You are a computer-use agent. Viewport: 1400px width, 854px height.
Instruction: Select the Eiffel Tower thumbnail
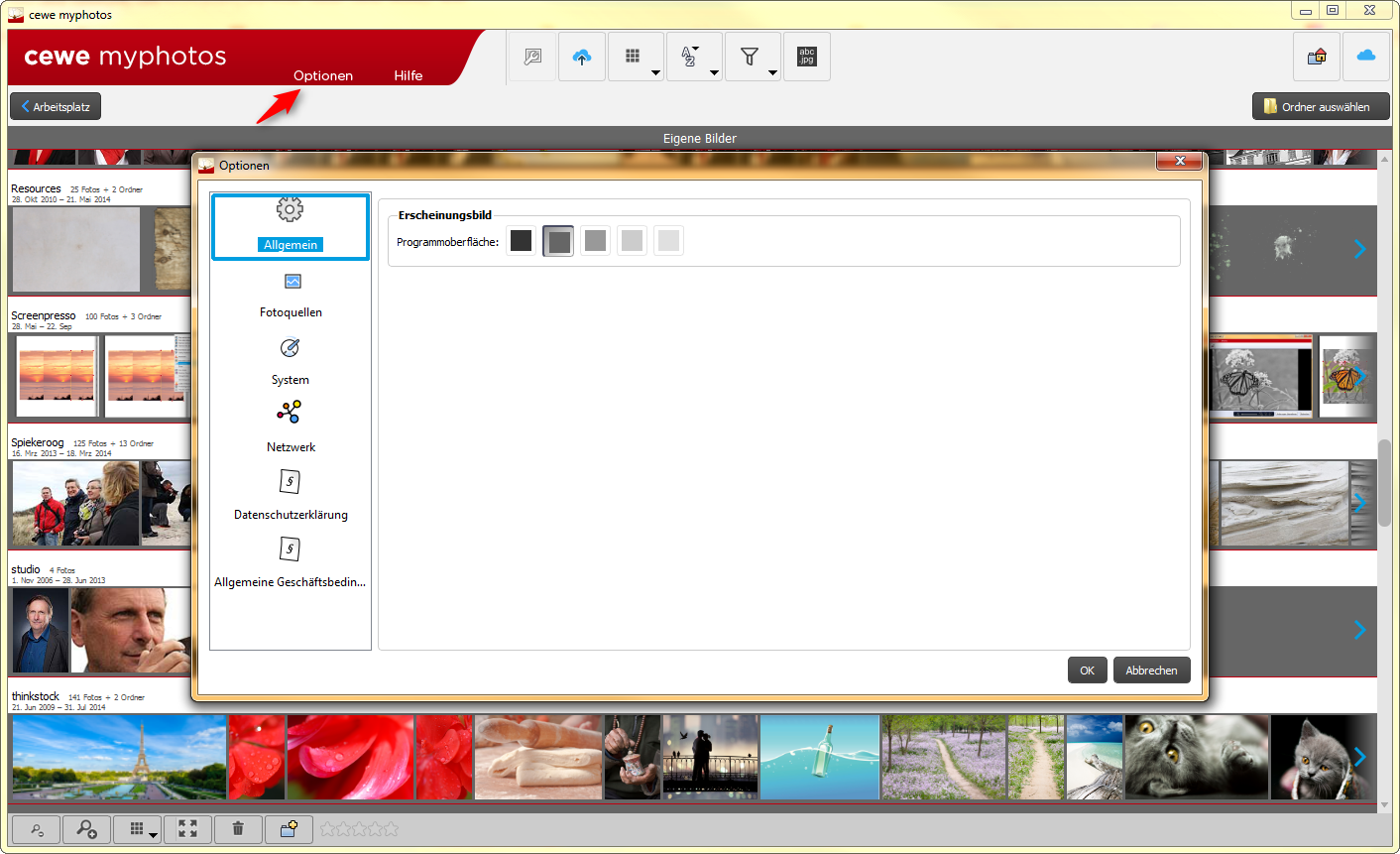[x=119, y=757]
